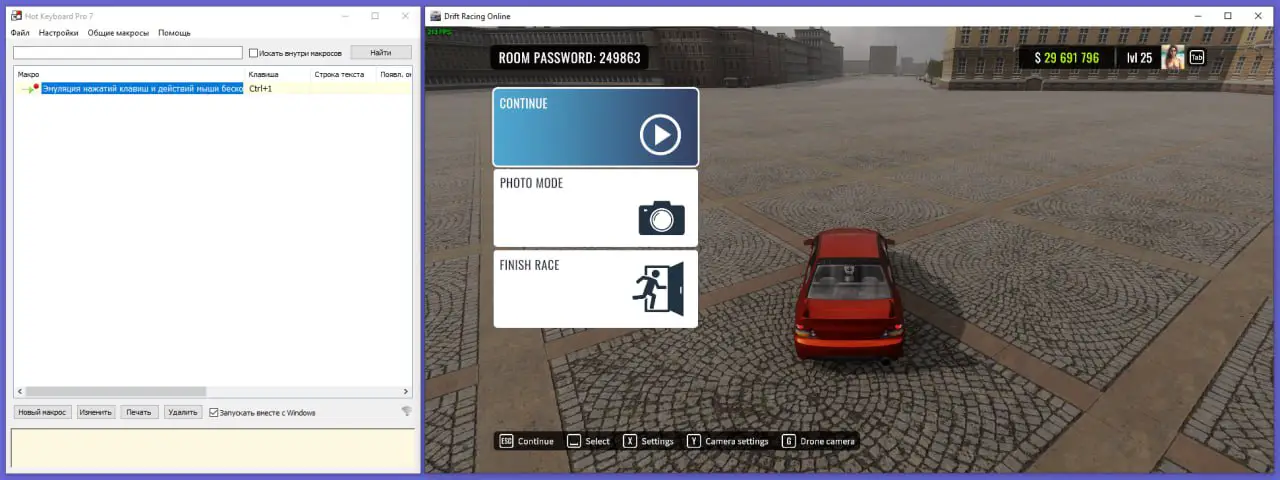Image resolution: width=1280 pixels, height=480 pixels.
Task: Click the PHOTO MODE label on the middle card
Action: 531,183
